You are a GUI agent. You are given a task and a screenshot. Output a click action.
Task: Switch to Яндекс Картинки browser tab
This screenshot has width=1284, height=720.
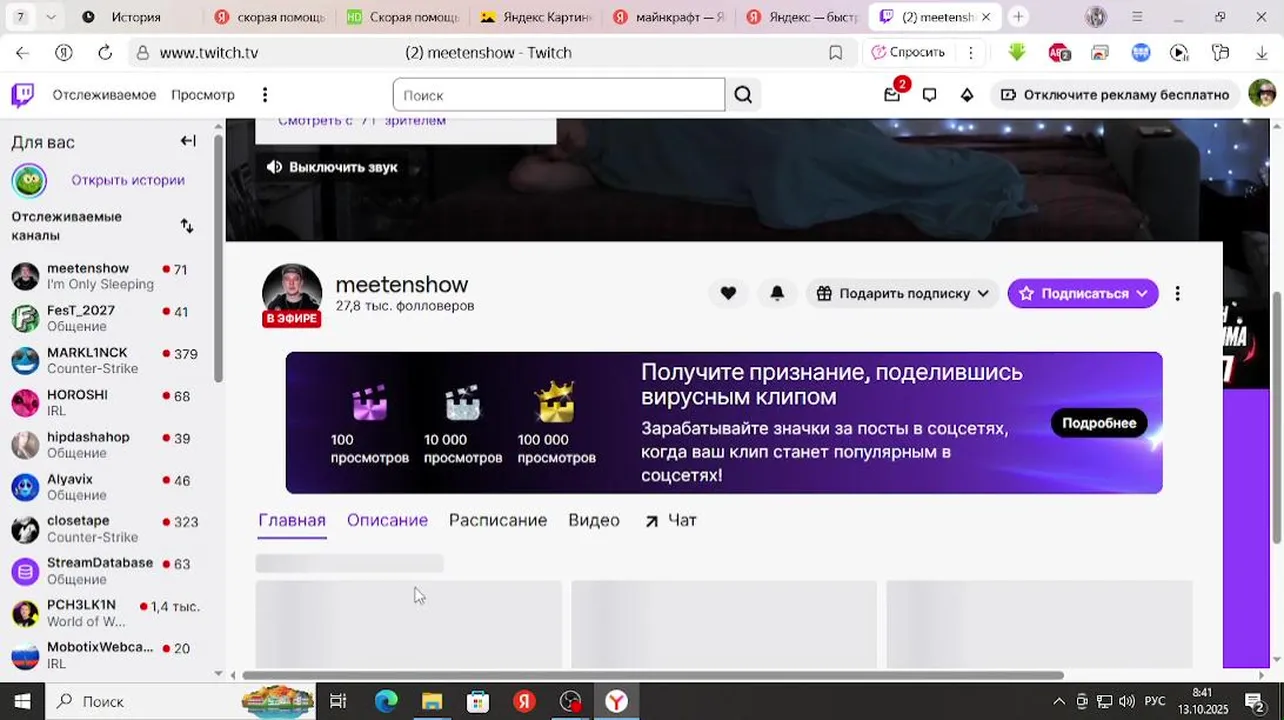(x=536, y=17)
